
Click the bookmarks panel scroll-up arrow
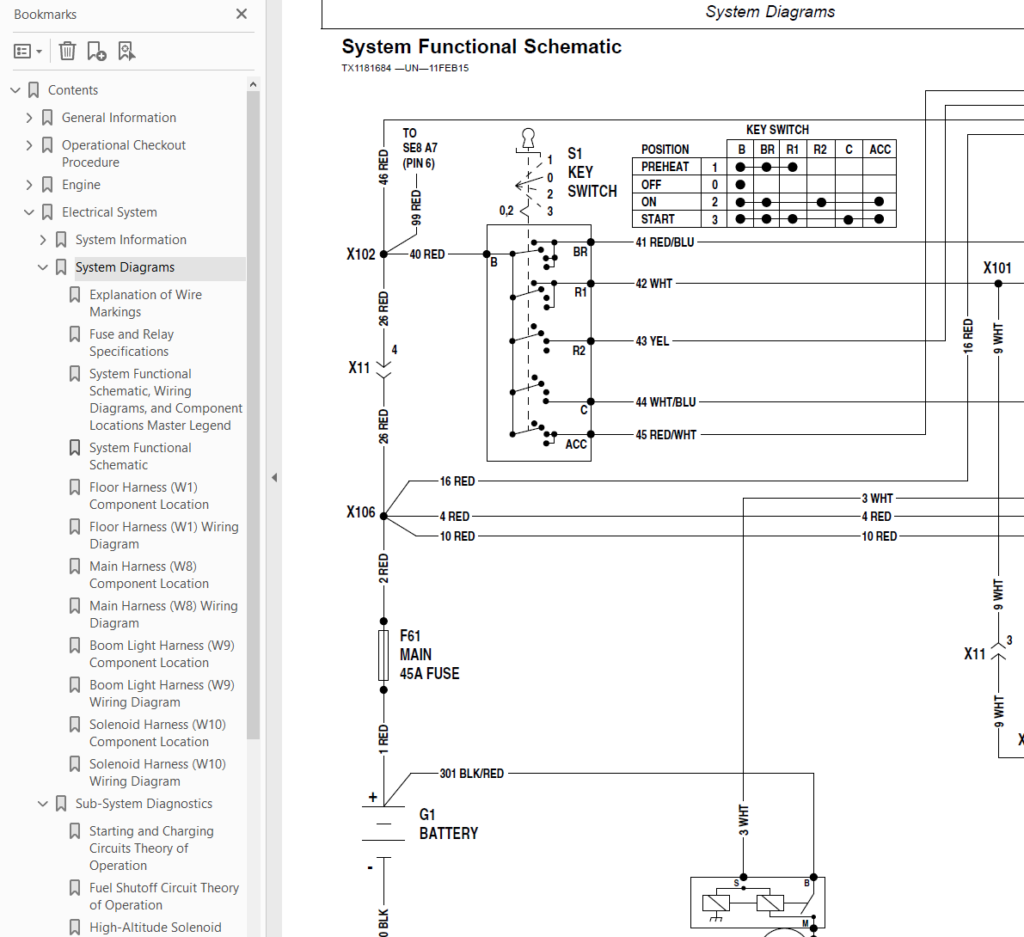pos(253,84)
